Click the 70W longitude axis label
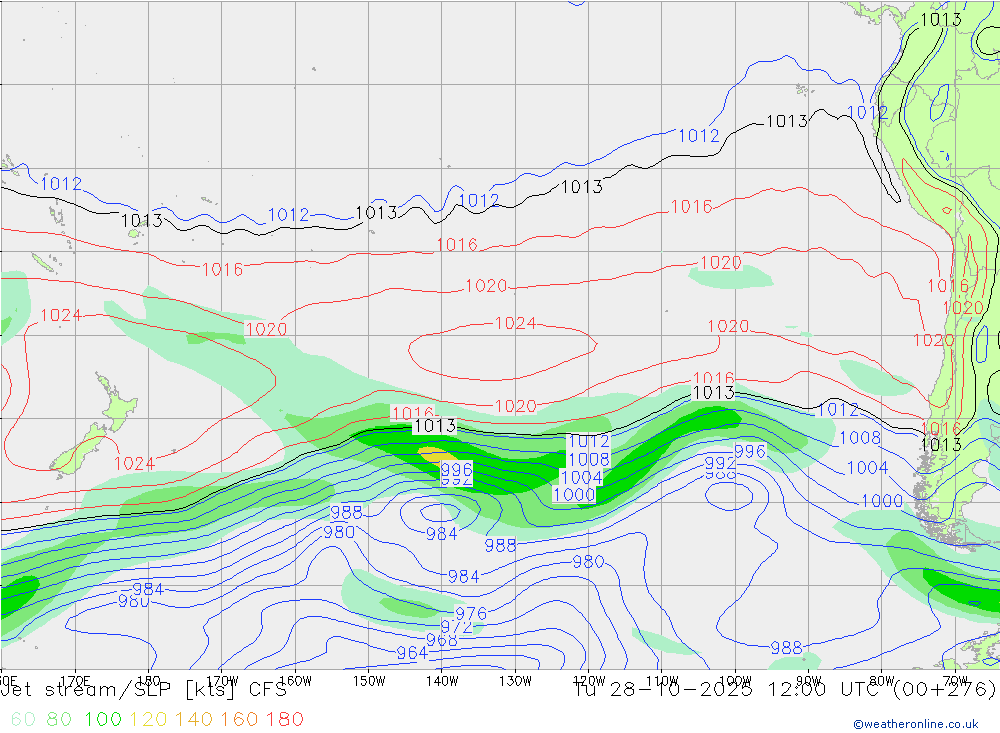1000x733 pixels. pos(955,681)
